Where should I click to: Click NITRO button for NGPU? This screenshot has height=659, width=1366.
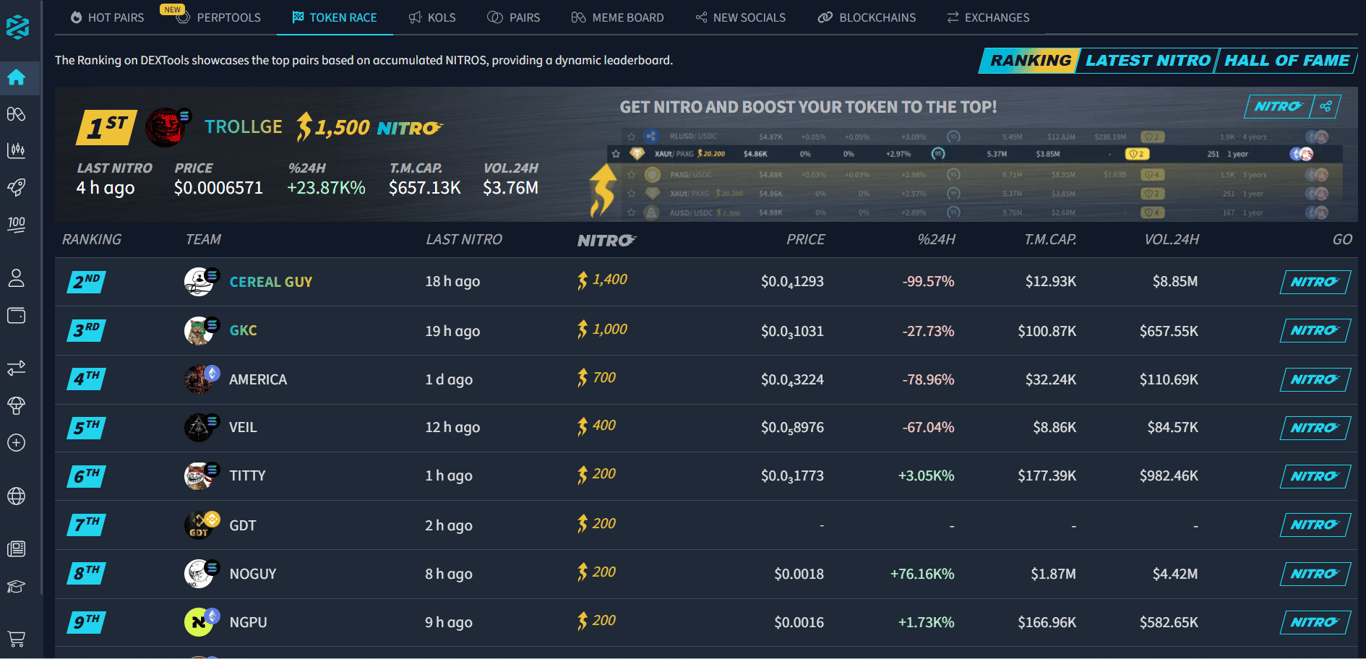[x=1315, y=622]
